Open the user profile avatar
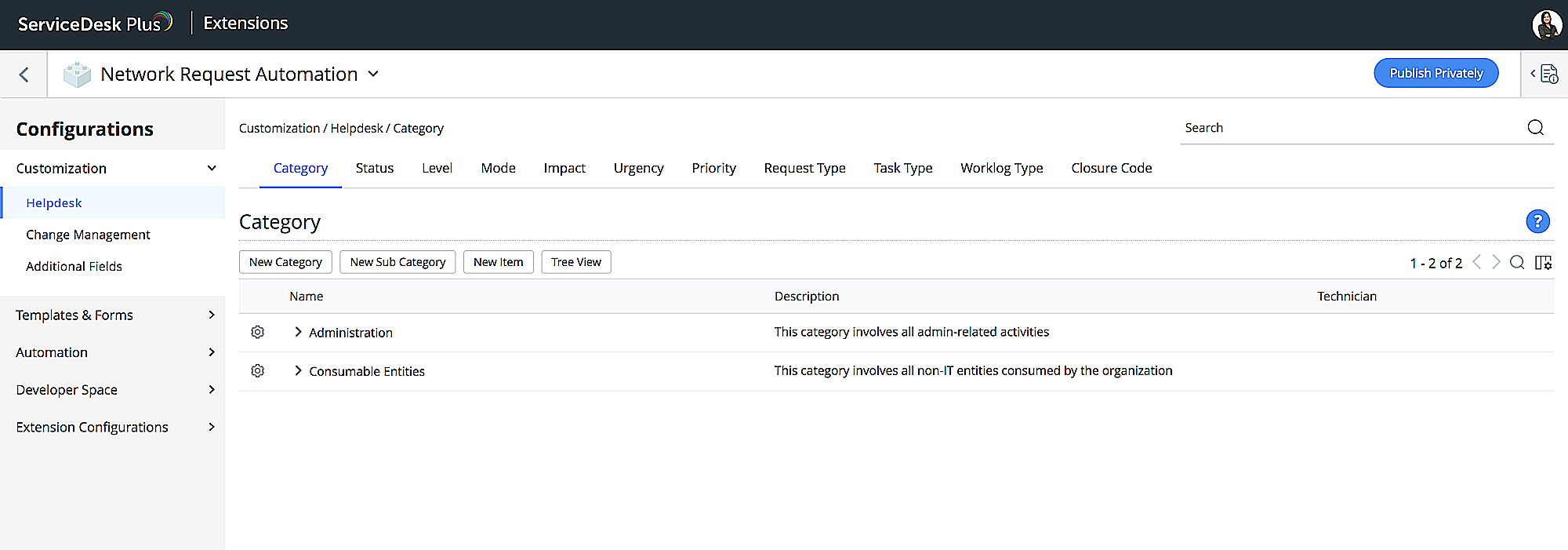Screen dimensions: 1568x550 pyautogui.click(x=1546, y=24)
